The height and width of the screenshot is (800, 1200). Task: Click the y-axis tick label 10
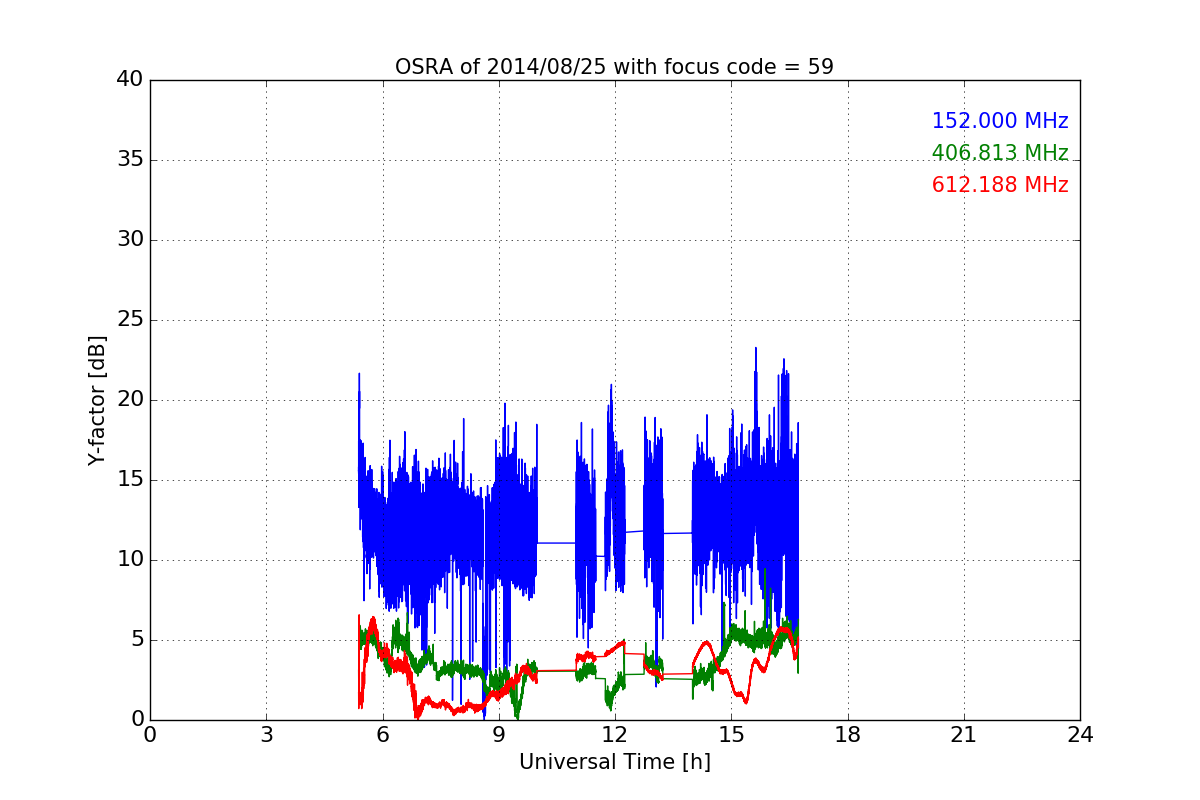[x=130, y=560]
